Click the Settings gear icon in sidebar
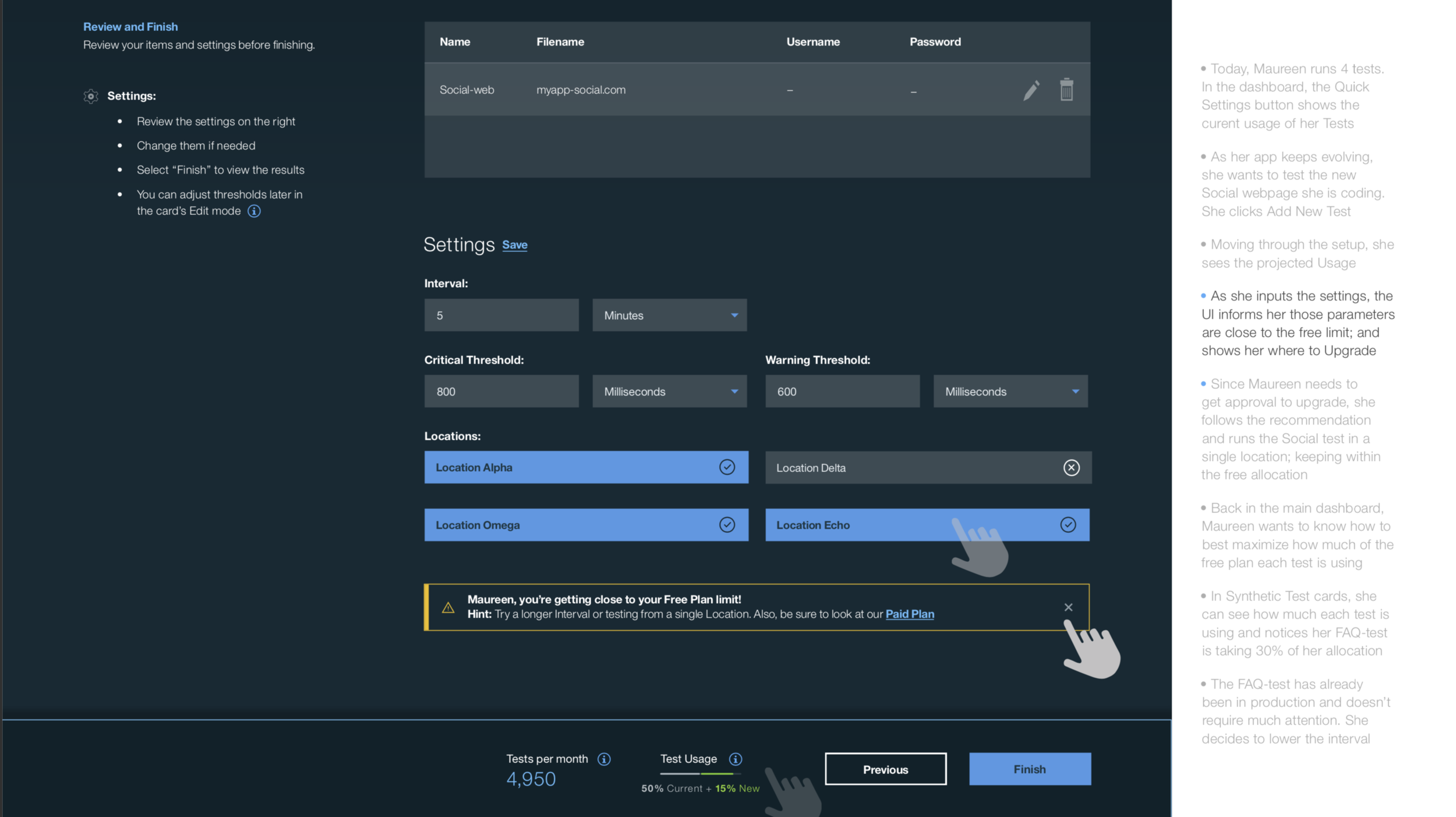The image size is (1456, 817). point(91,96)
